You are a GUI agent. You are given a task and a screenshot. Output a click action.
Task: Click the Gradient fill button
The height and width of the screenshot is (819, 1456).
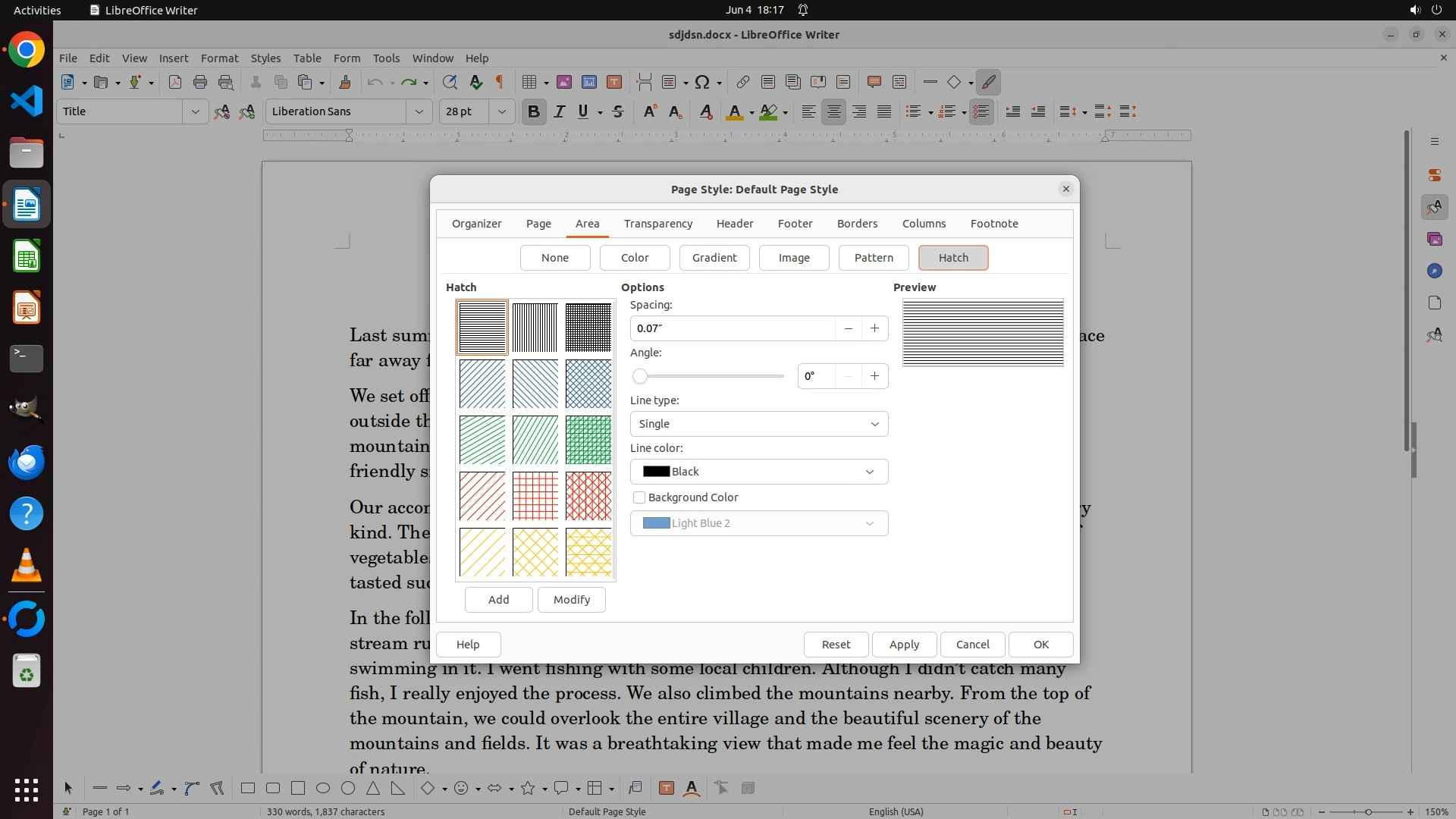point(714,258)
